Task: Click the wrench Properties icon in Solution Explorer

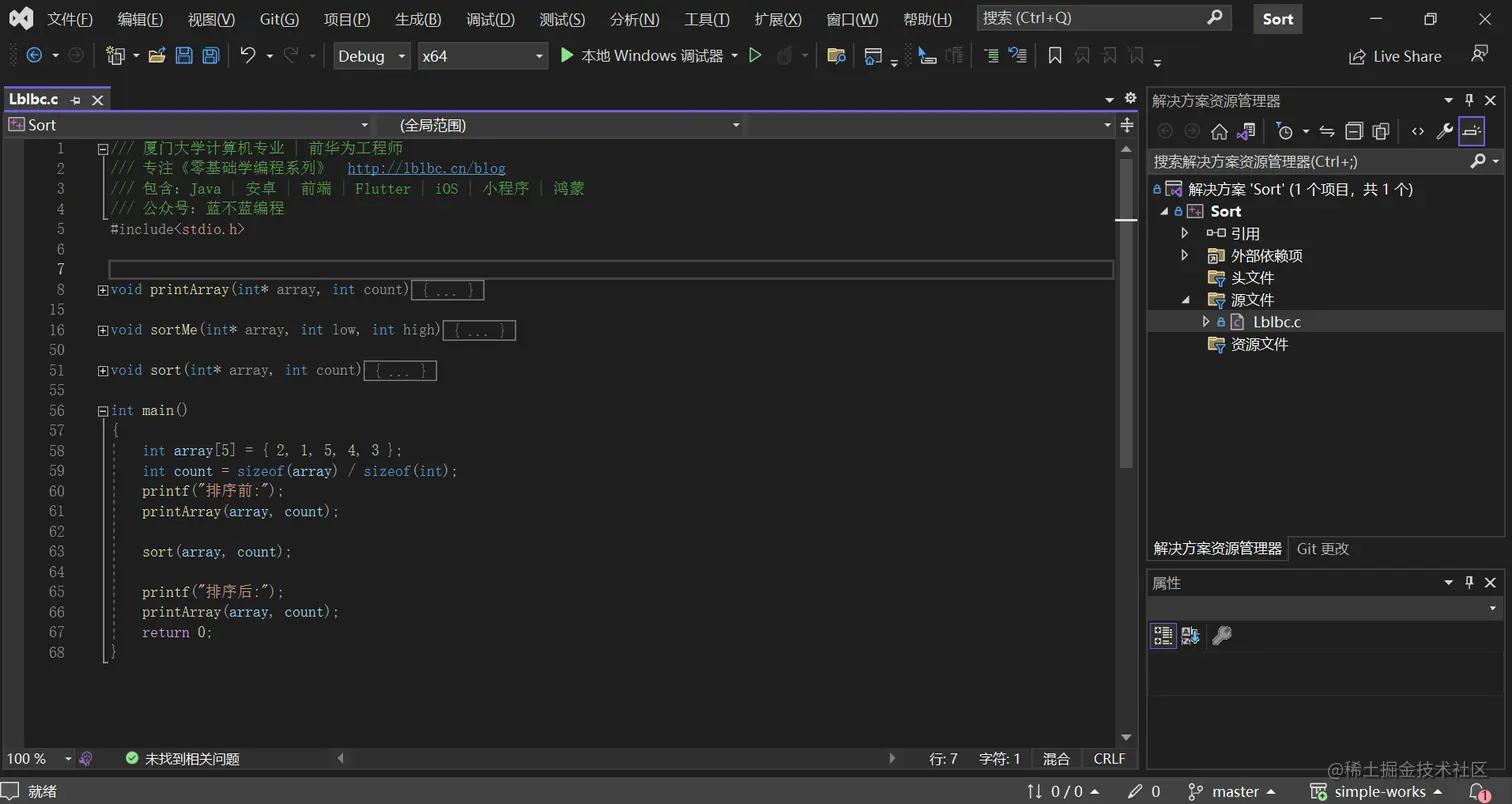Action: click(x=1444, y=131)
